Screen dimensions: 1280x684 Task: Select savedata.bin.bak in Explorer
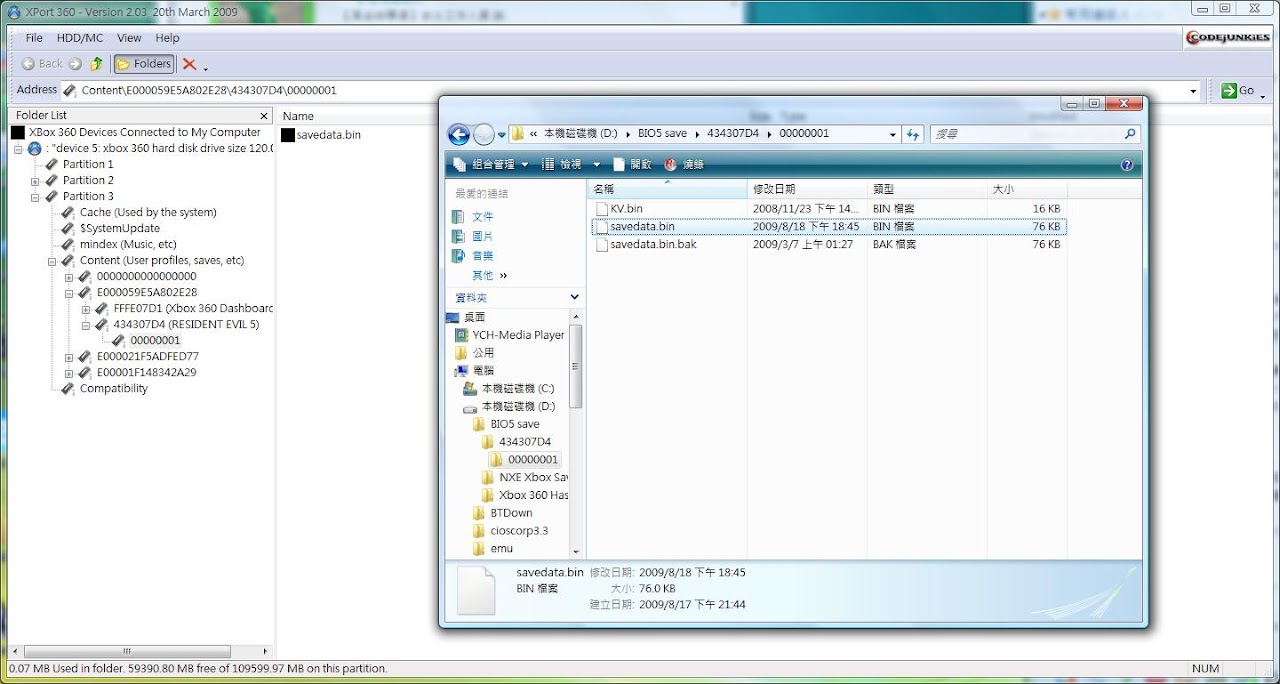click(x=653, y=244)
